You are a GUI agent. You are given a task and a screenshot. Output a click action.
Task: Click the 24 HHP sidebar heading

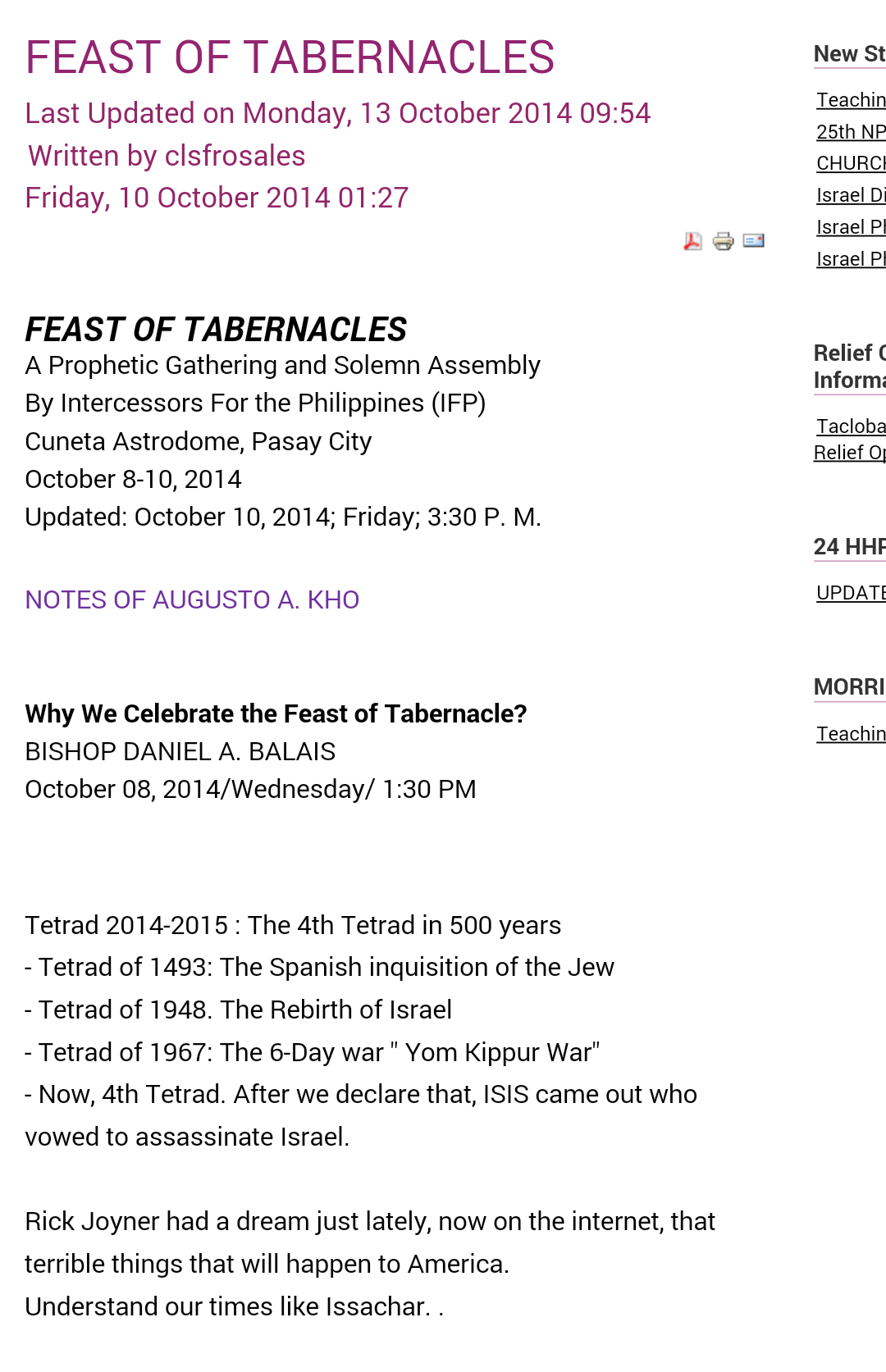click(850, 547)
